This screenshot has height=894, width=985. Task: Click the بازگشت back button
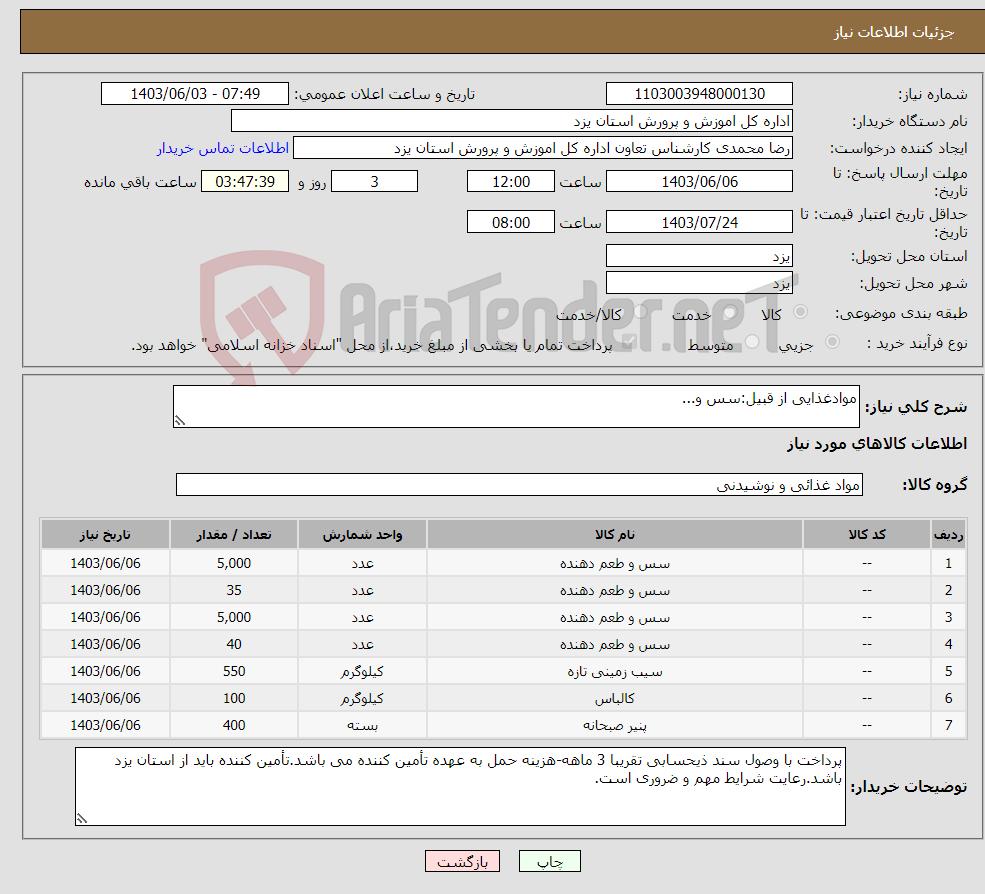[462, 861]
